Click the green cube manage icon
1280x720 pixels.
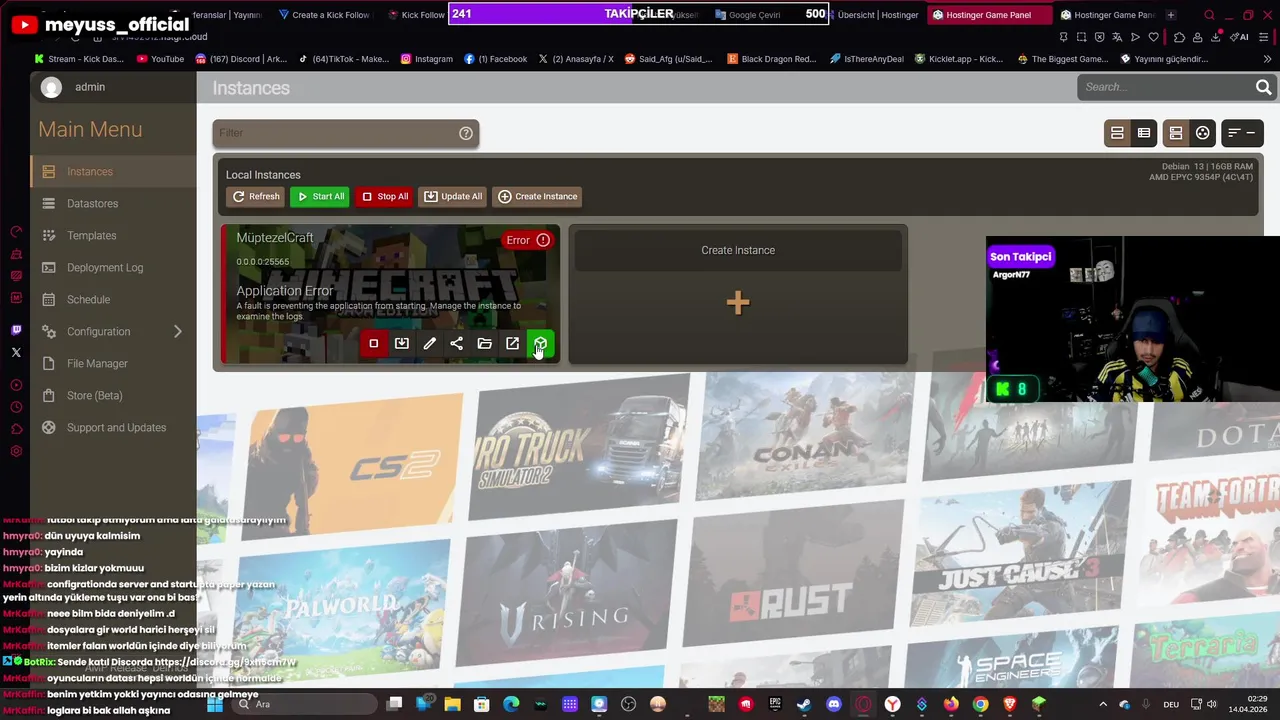point(540,344)
